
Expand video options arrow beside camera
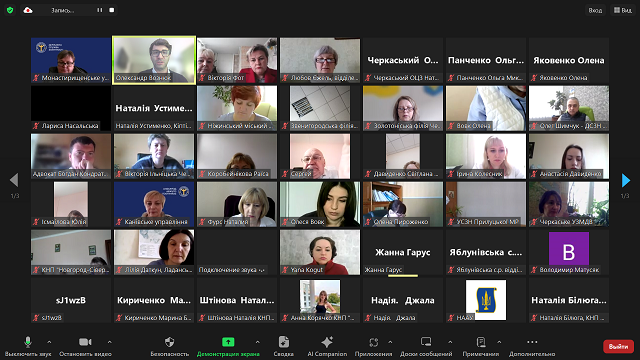109,342
